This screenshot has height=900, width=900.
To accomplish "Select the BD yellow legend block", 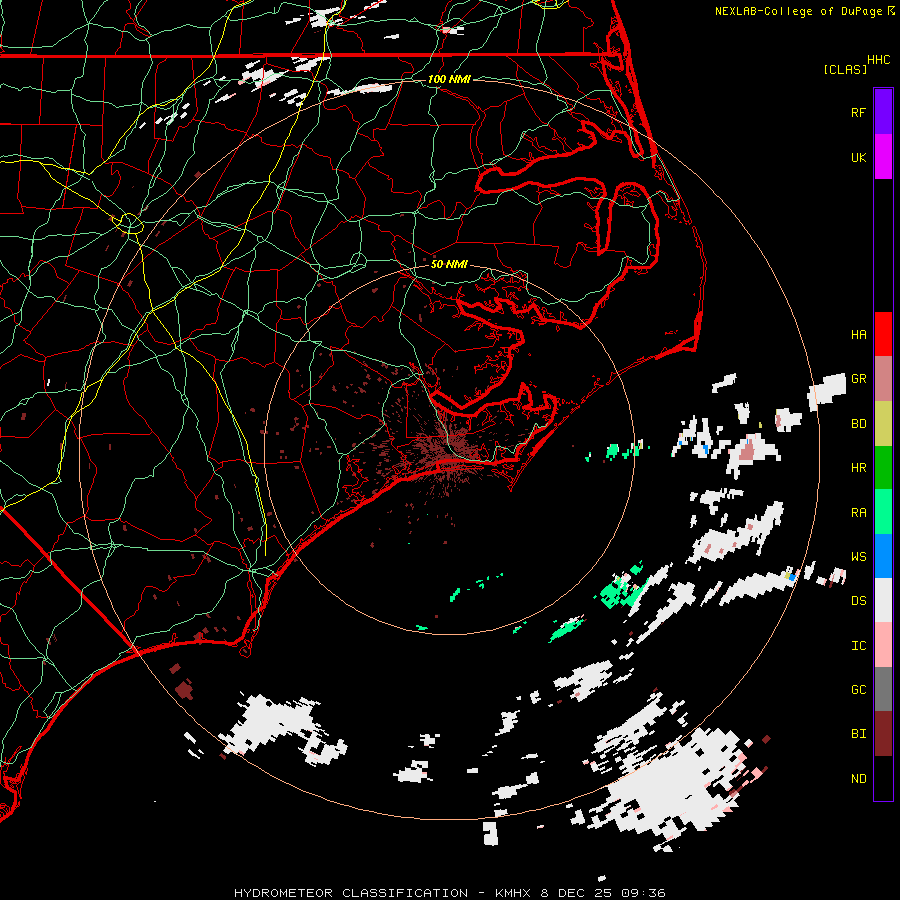I will (883, 423).
